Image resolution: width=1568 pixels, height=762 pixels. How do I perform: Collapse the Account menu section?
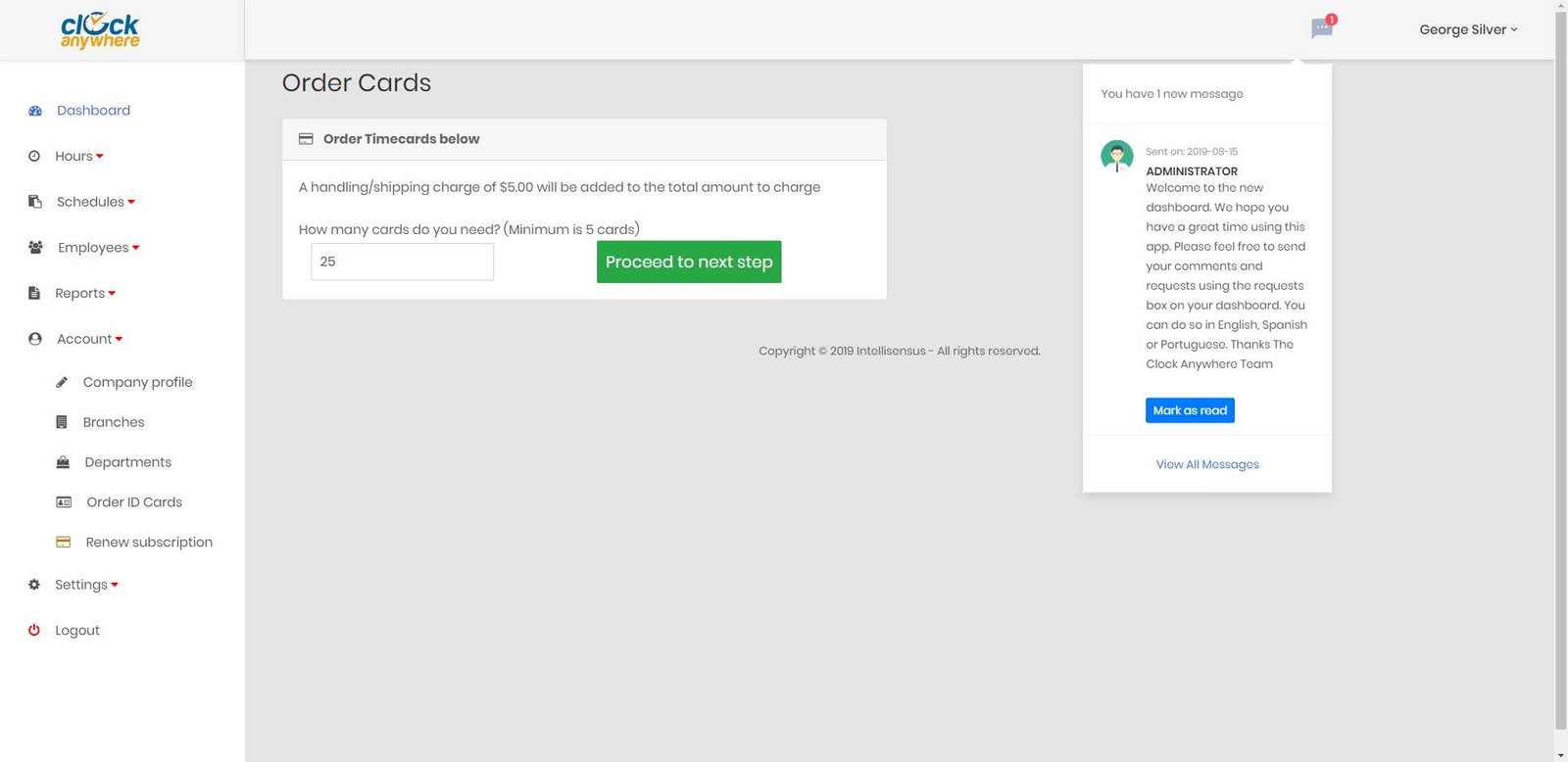89,339
